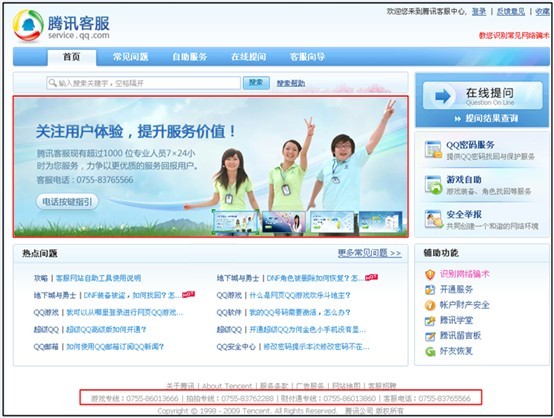The height and width of the screenshot is (418, 554).
Task: Click the 网站地图 footer link
Action: [346, 386]
